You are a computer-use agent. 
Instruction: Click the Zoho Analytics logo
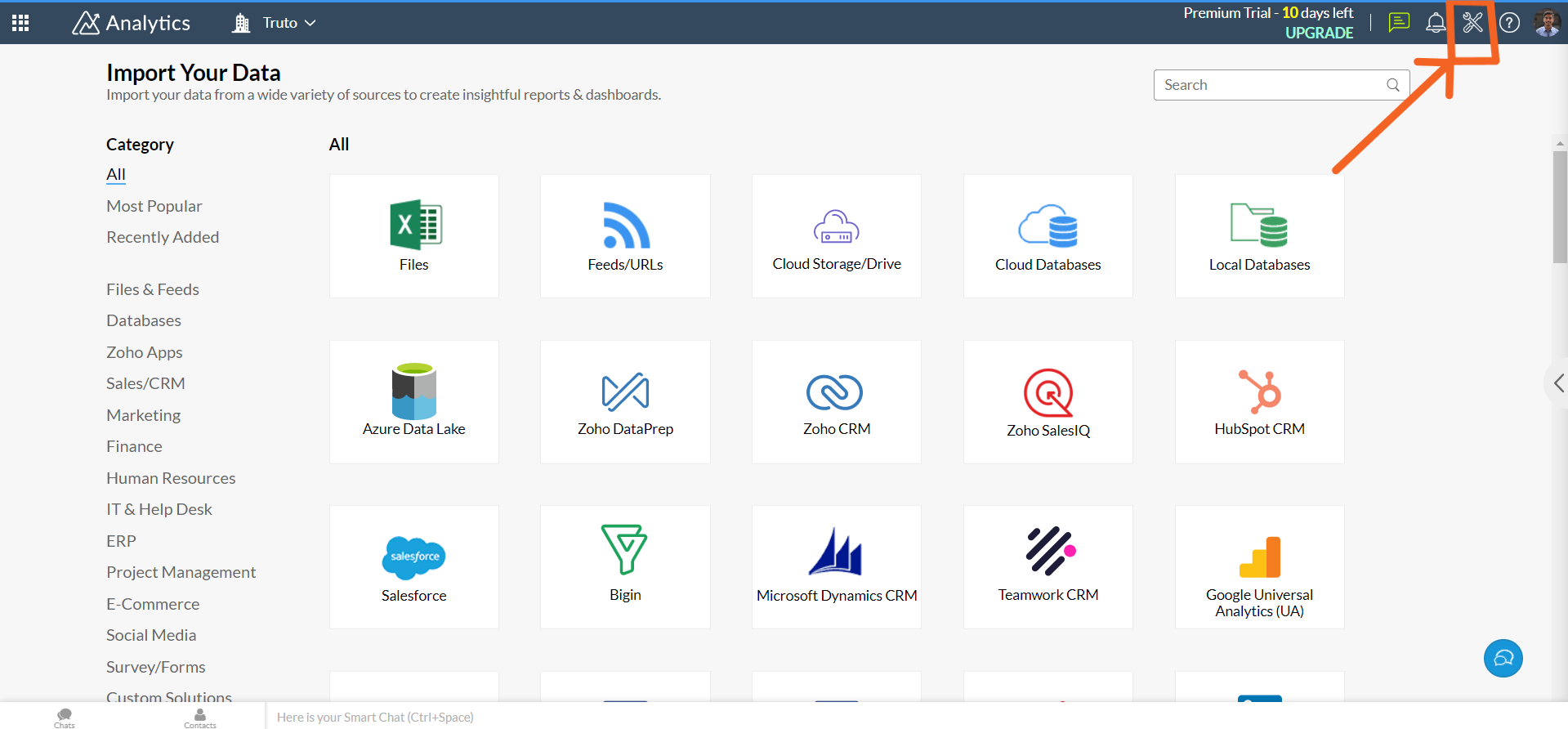click(131, 23)
